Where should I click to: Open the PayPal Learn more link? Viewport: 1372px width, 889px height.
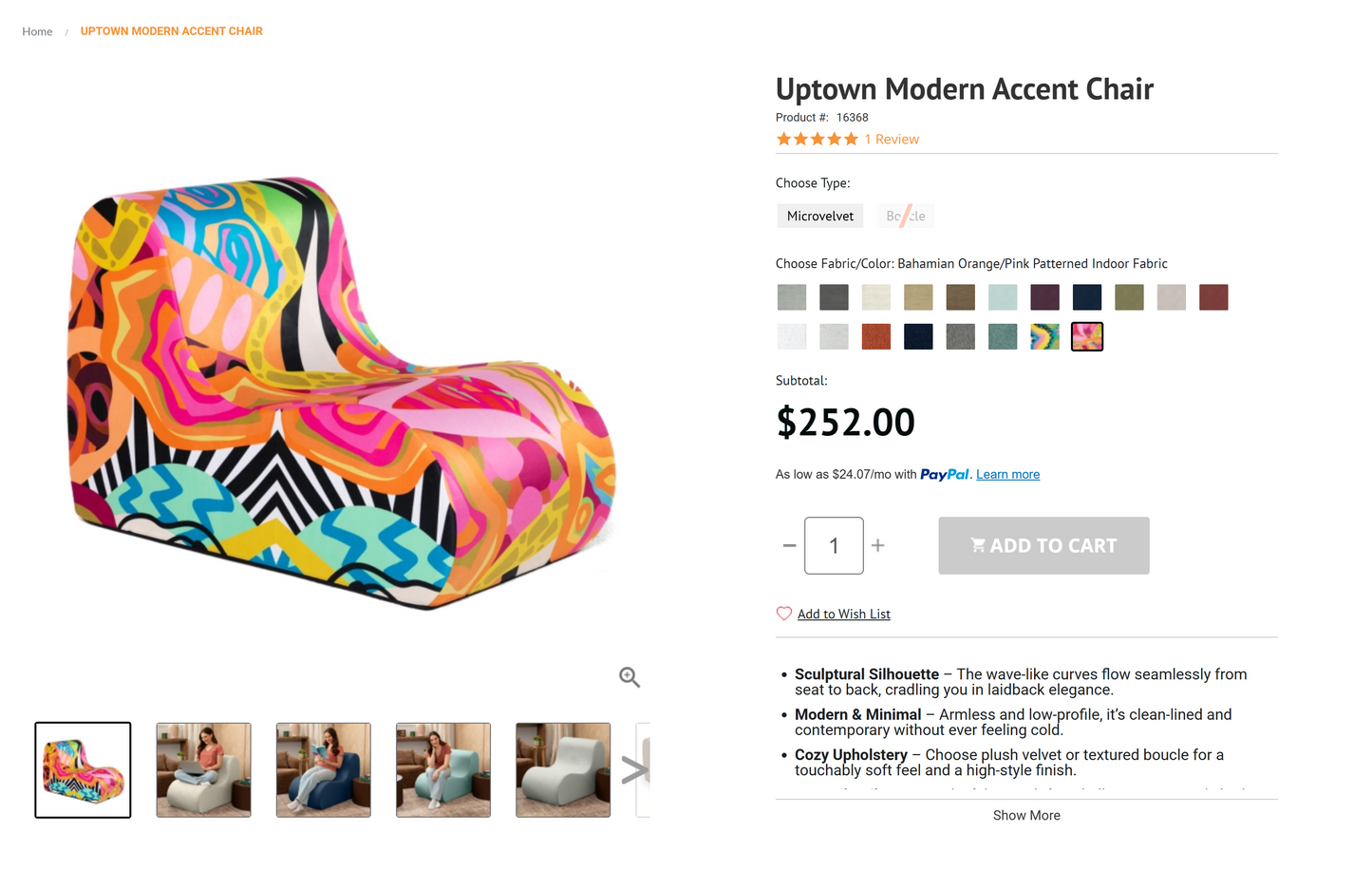(x=1007, y=474)
